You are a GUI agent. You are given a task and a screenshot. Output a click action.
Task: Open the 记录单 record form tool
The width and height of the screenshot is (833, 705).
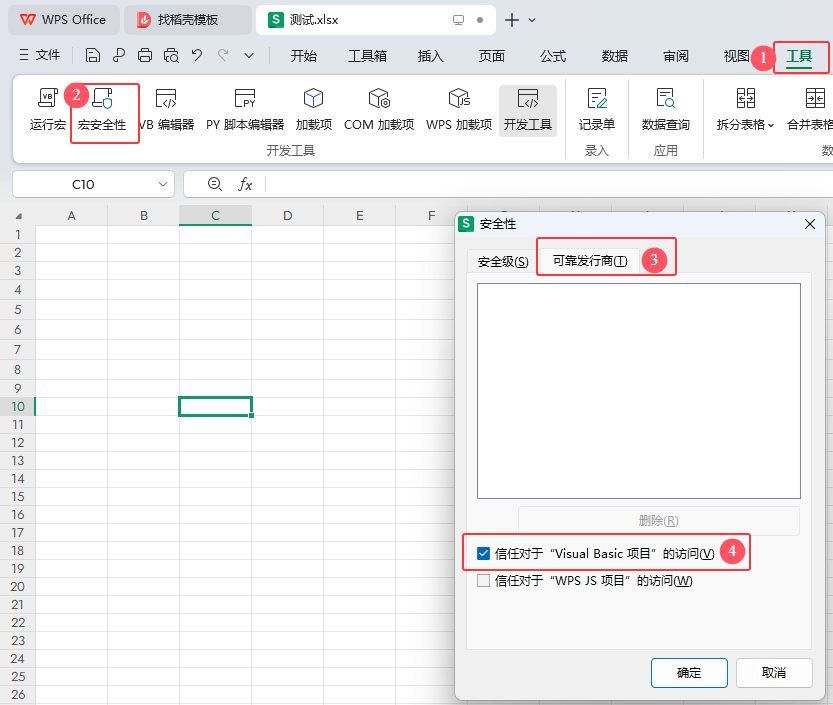point(597,99)
